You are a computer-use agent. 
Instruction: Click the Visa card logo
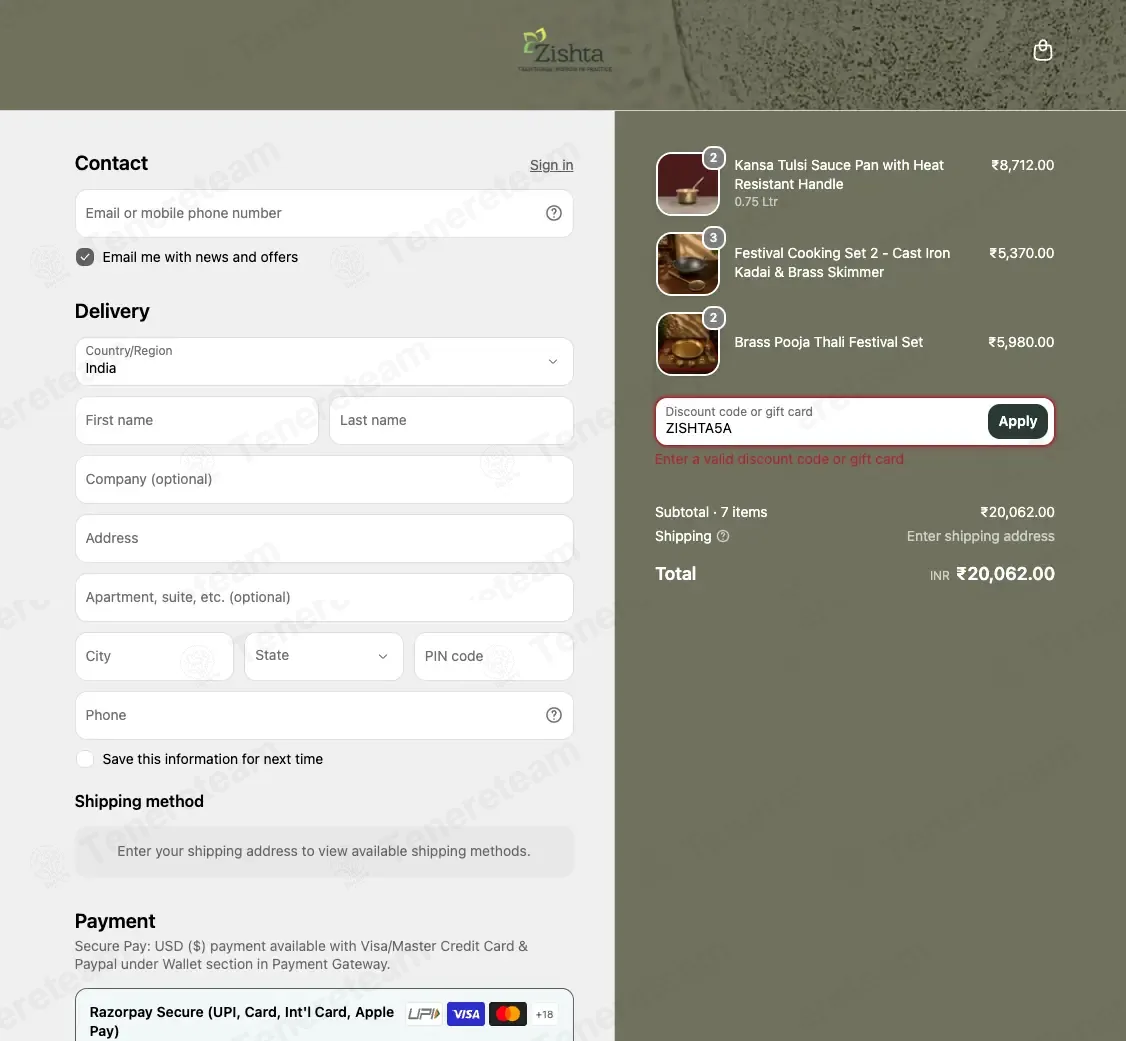(466, 1014)
